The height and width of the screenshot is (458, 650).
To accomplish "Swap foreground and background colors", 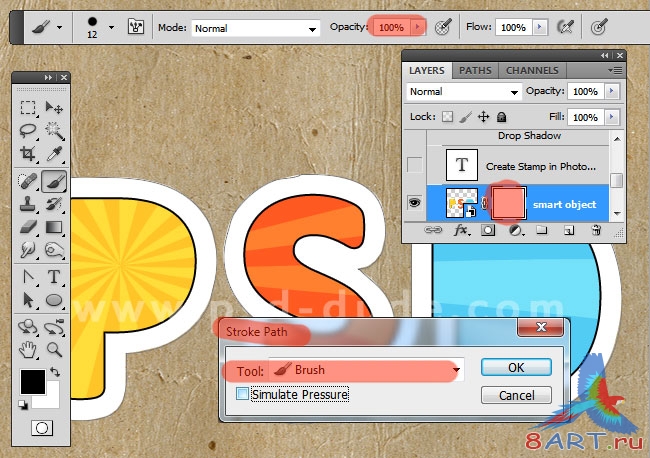I will [x=55, y=371].
